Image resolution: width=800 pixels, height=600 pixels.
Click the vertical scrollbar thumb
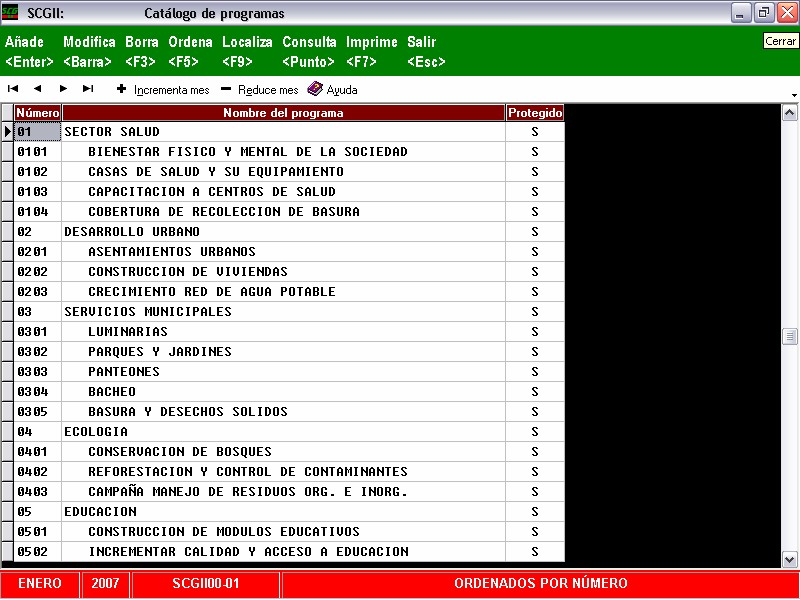coord(789,336)
